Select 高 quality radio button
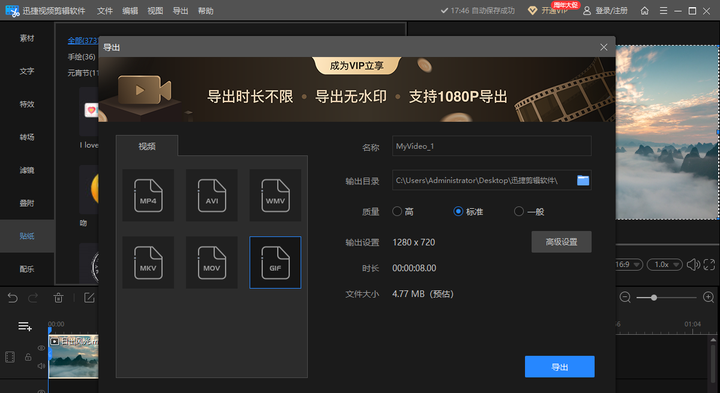This screenshot has height=393, width=720. click(x=397, y=212)
